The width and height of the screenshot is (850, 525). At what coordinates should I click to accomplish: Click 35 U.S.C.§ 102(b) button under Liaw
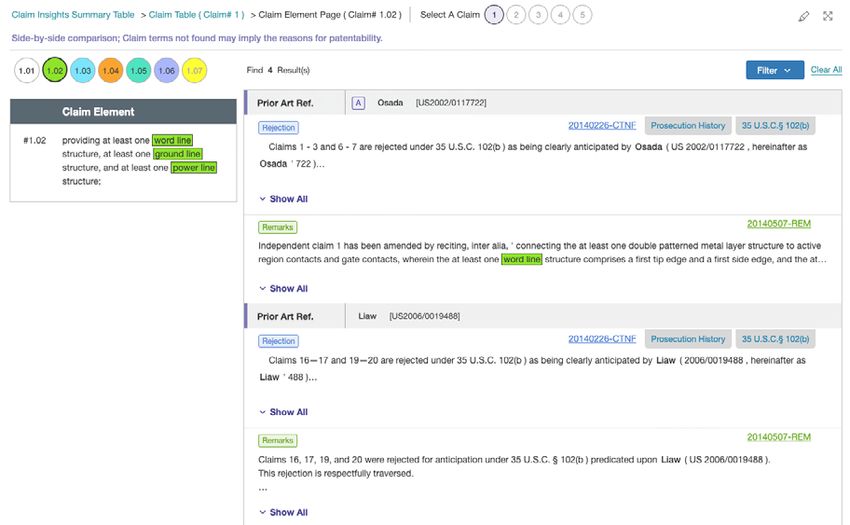tap(775, 338)
